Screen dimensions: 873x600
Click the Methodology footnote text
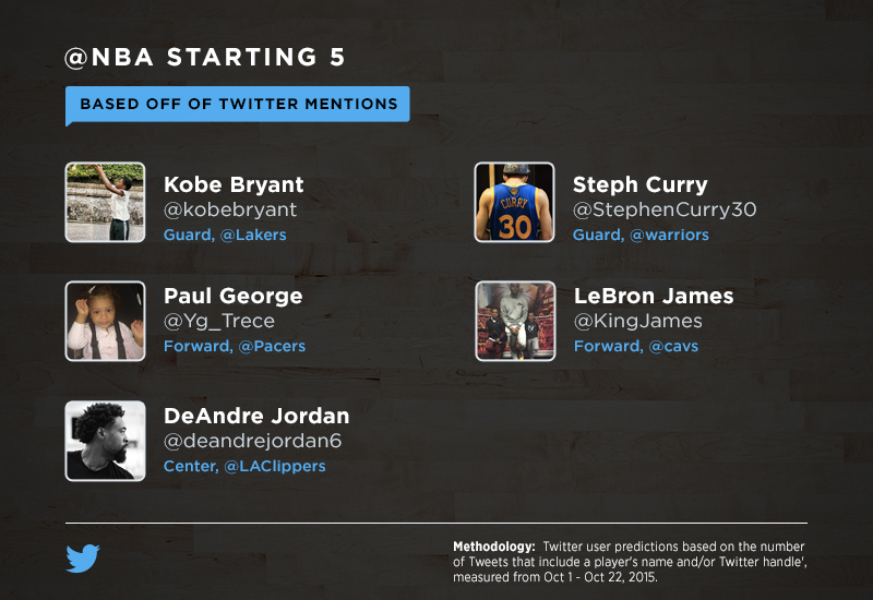[630, 562]
